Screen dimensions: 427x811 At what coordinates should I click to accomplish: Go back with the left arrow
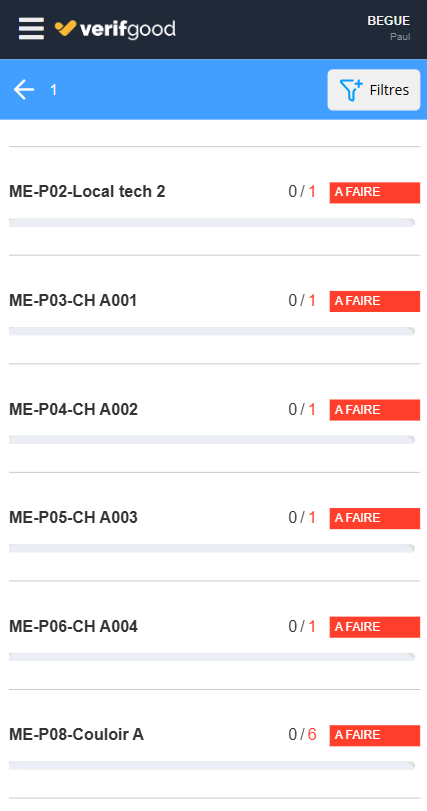point(24,89)
